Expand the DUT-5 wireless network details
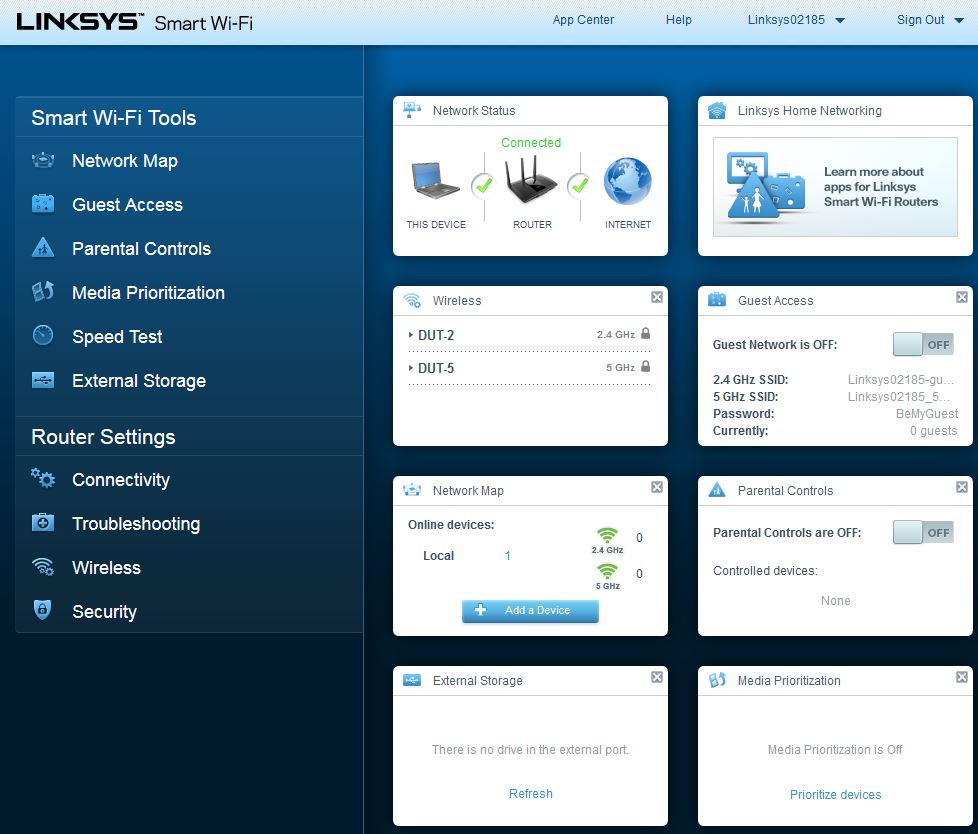The image size is (978, 834). tap(410, 369)
